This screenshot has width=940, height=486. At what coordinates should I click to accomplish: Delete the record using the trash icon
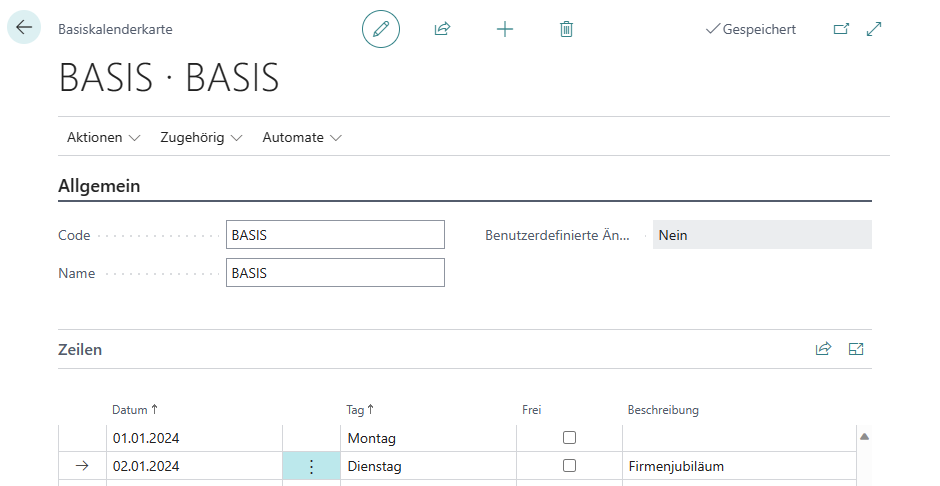pos(566,29)
